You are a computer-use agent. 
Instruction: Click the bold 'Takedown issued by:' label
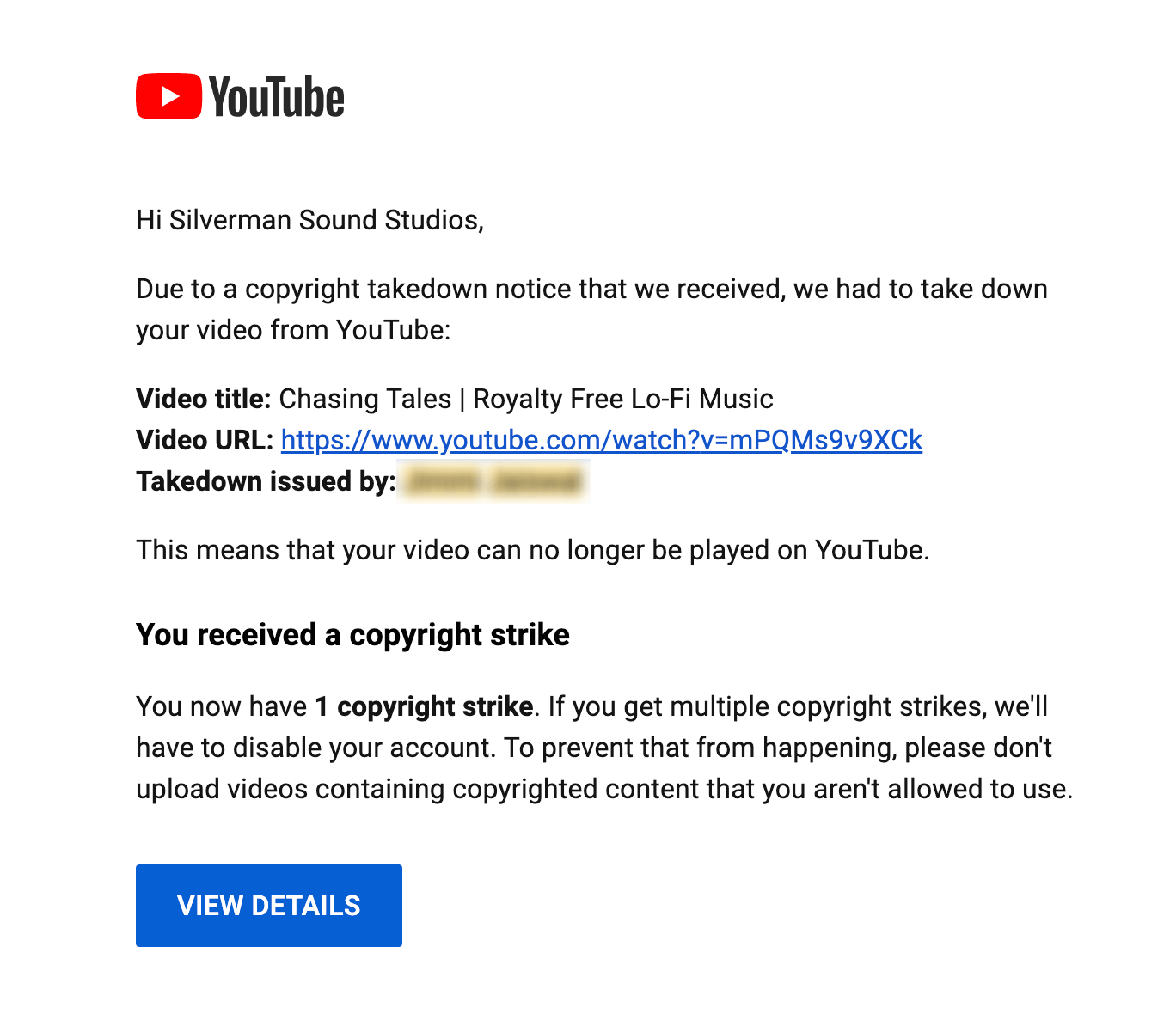tap(266, 481)
